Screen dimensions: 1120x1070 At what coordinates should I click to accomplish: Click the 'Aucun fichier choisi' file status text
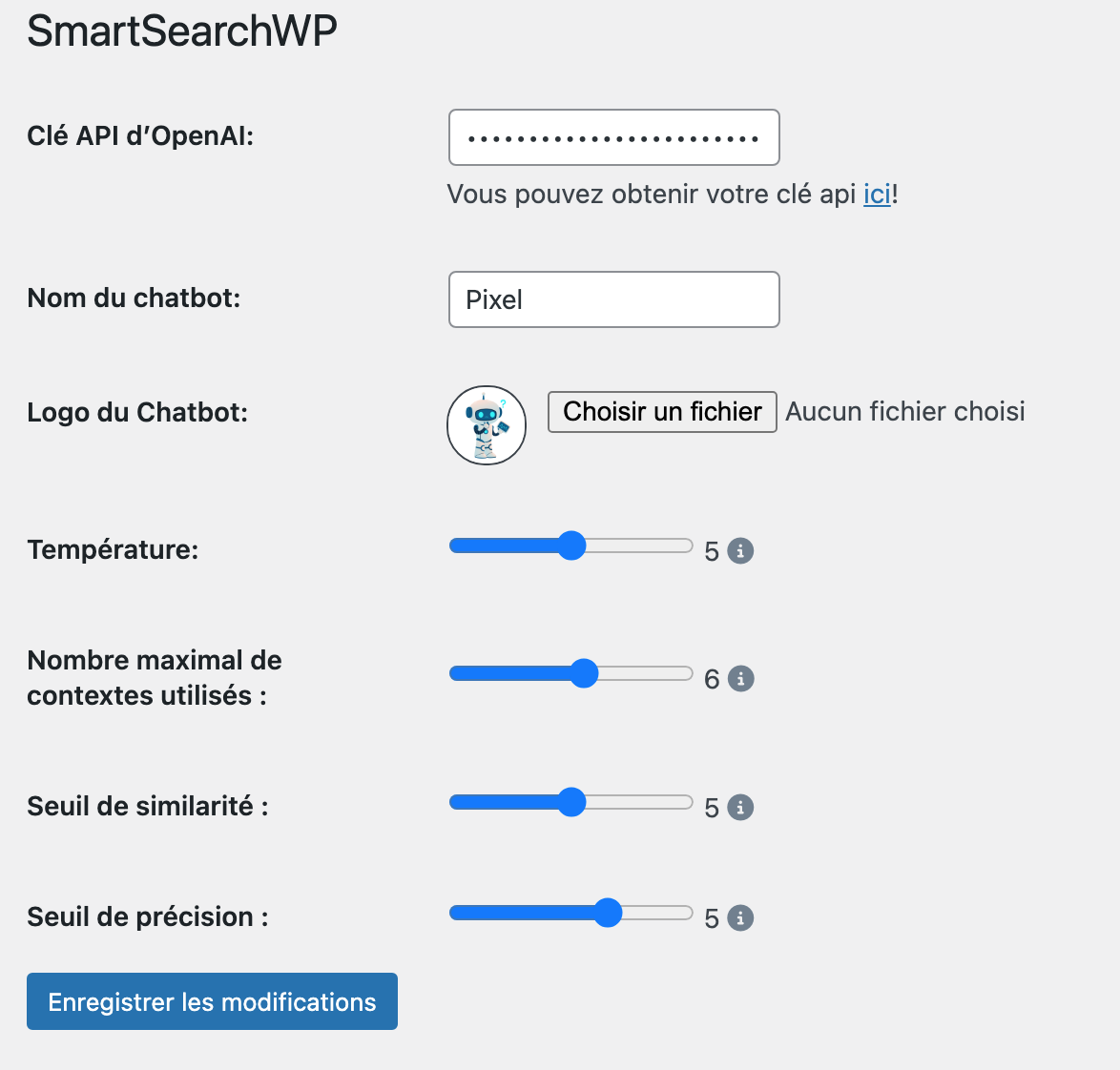[905, 412]
